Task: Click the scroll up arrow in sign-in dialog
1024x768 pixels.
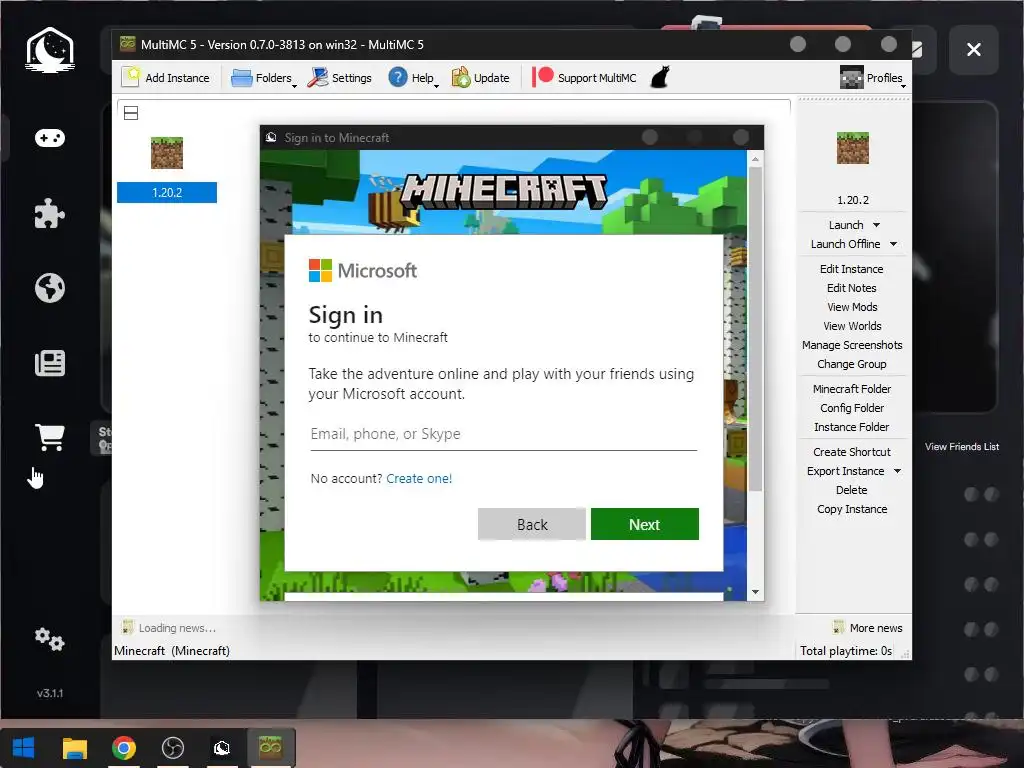Action: point(755,159)
